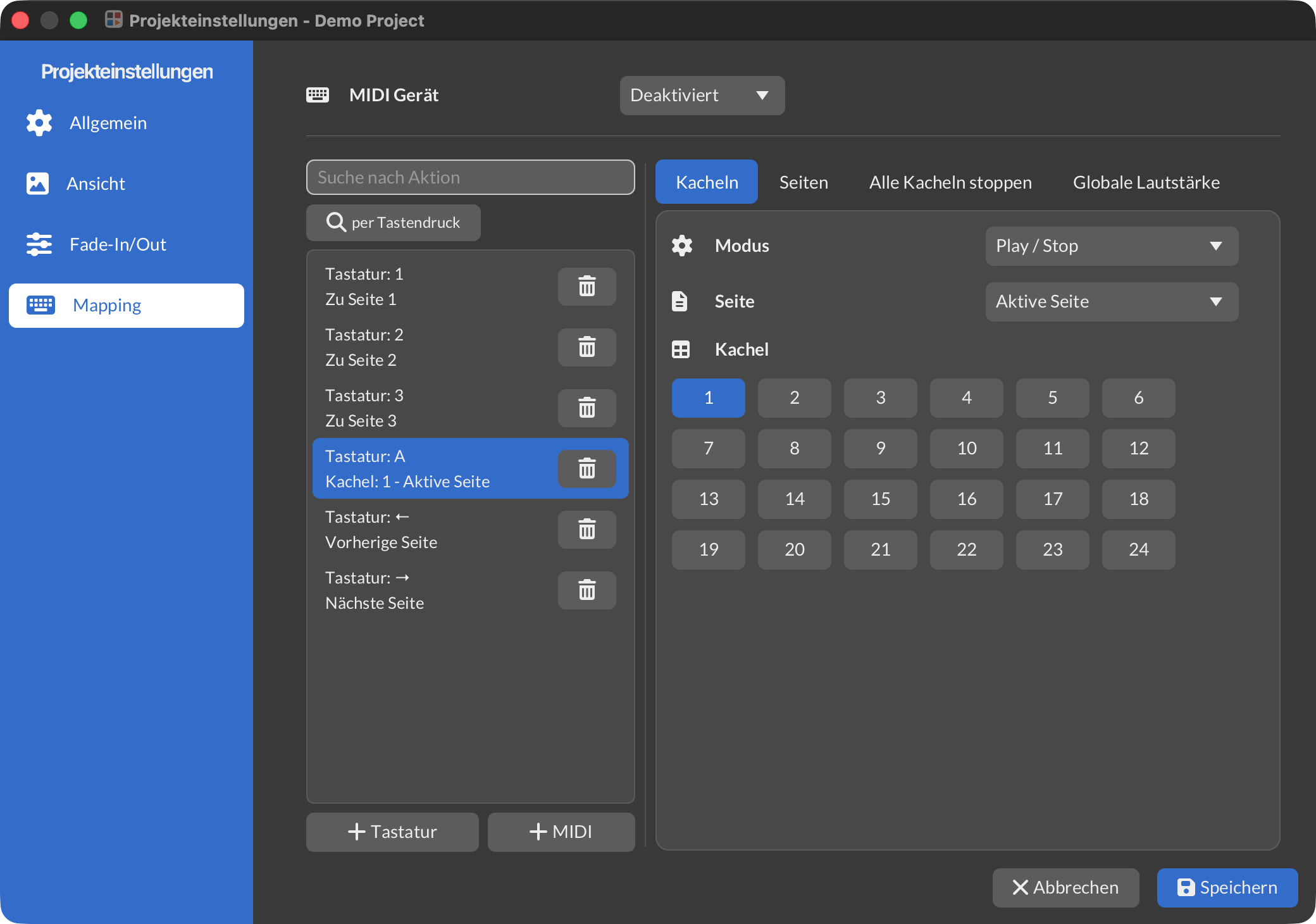Viewport: 1316px width, 924px height.
Task: Choose tile 10 in the Kachel grid
Action: coord(967,449)
